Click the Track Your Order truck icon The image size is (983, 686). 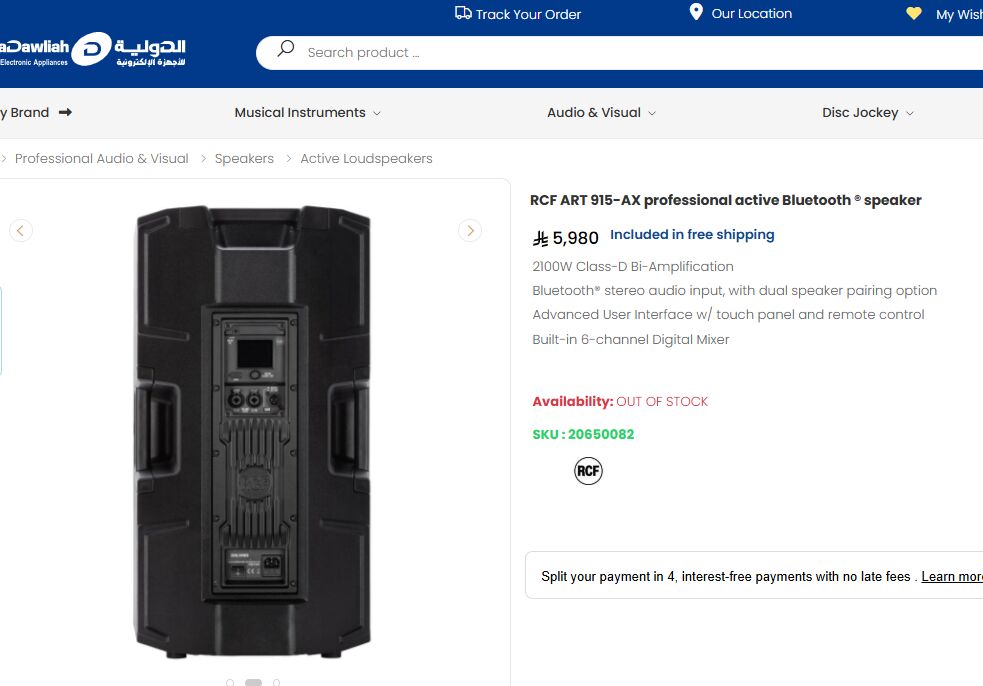click(x=463, y=13)
